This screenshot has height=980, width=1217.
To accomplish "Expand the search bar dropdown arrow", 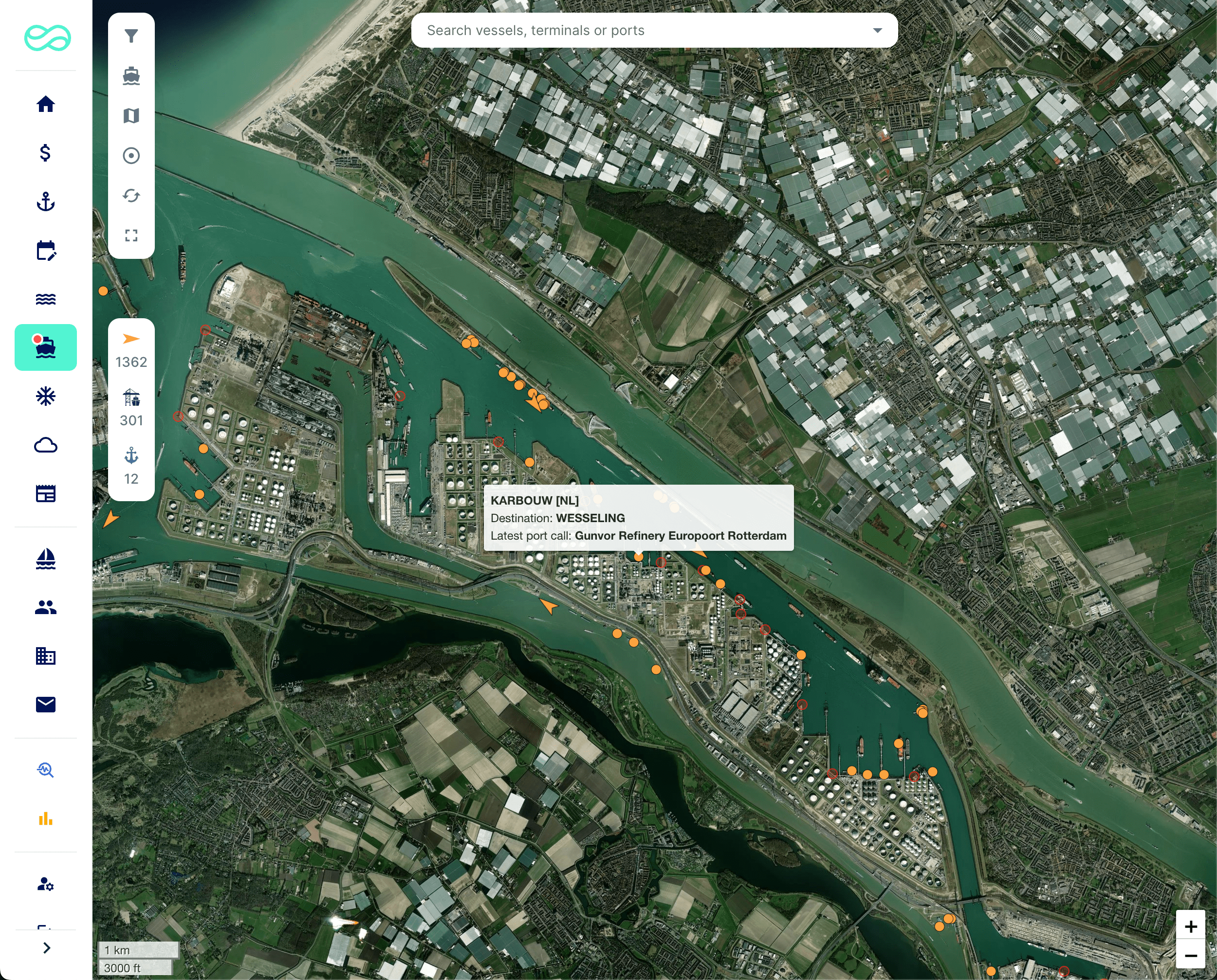I will coord(877,31).
